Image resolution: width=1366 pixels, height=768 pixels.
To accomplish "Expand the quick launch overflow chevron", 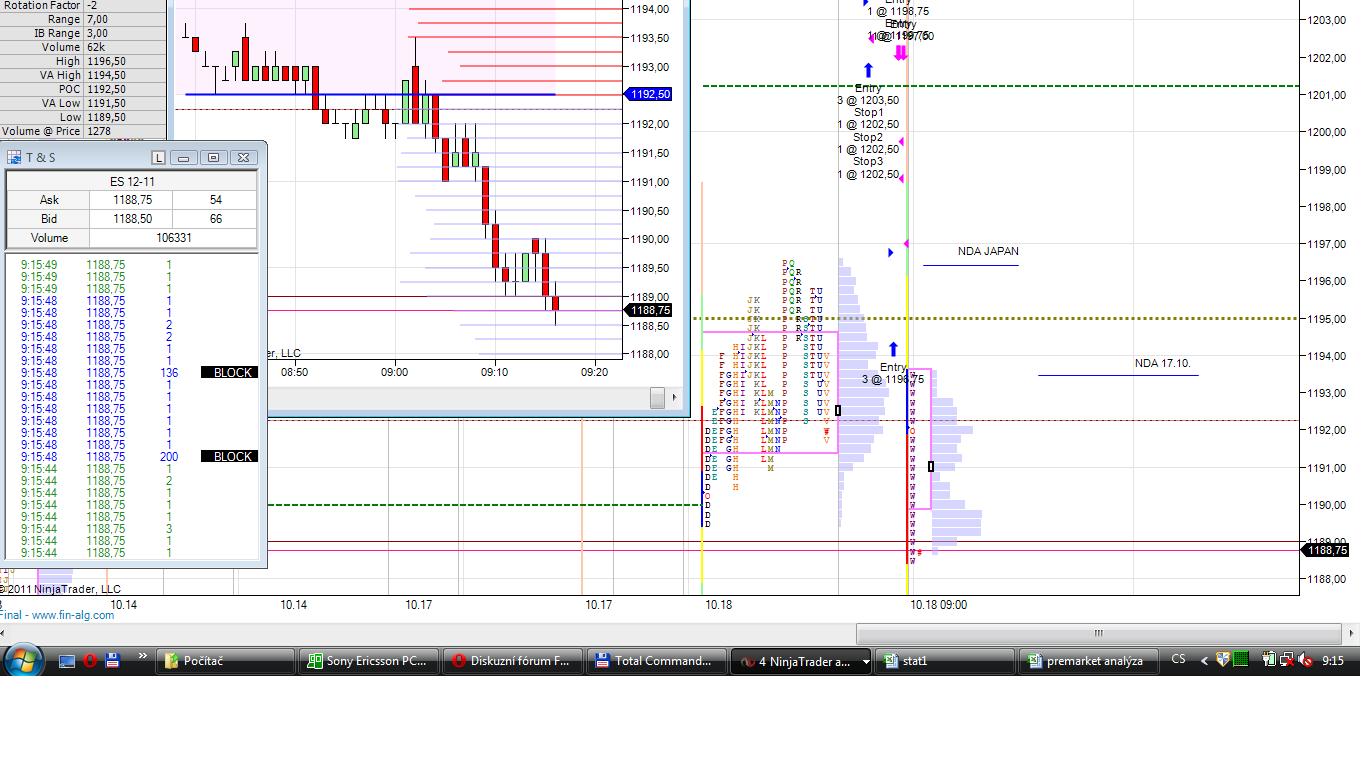I will [x=142, y=657].
